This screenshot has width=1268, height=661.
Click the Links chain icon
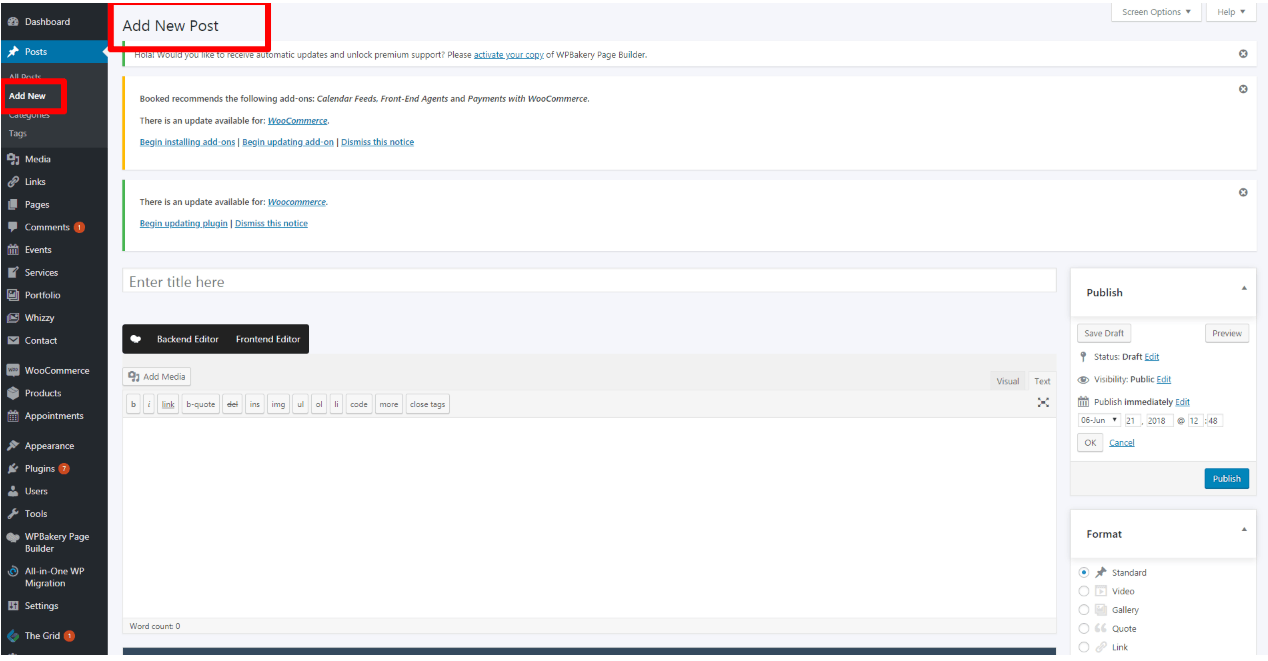pyautogui.click(x=13, y=182)
